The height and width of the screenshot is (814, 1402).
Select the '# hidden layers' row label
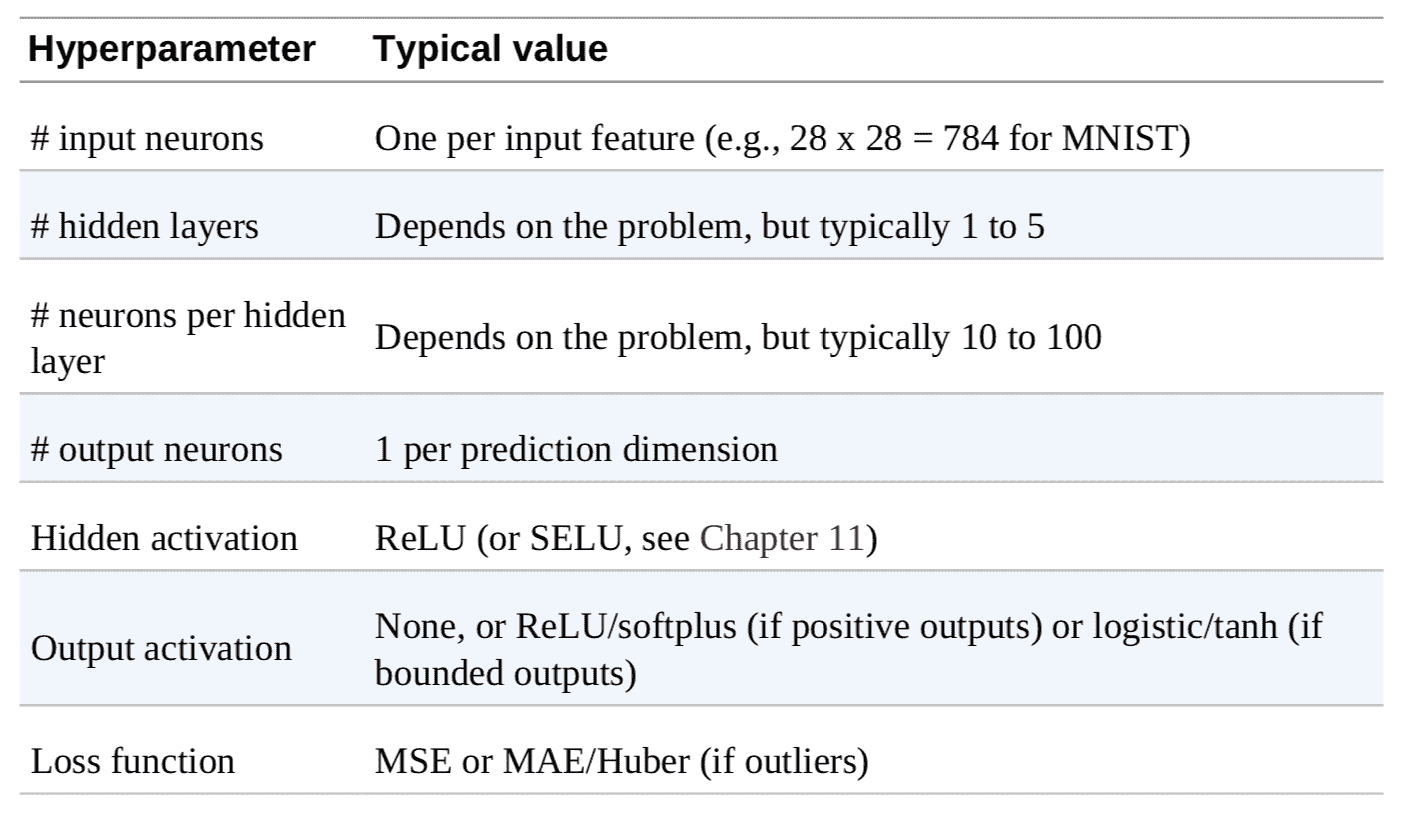pos(144,226)
